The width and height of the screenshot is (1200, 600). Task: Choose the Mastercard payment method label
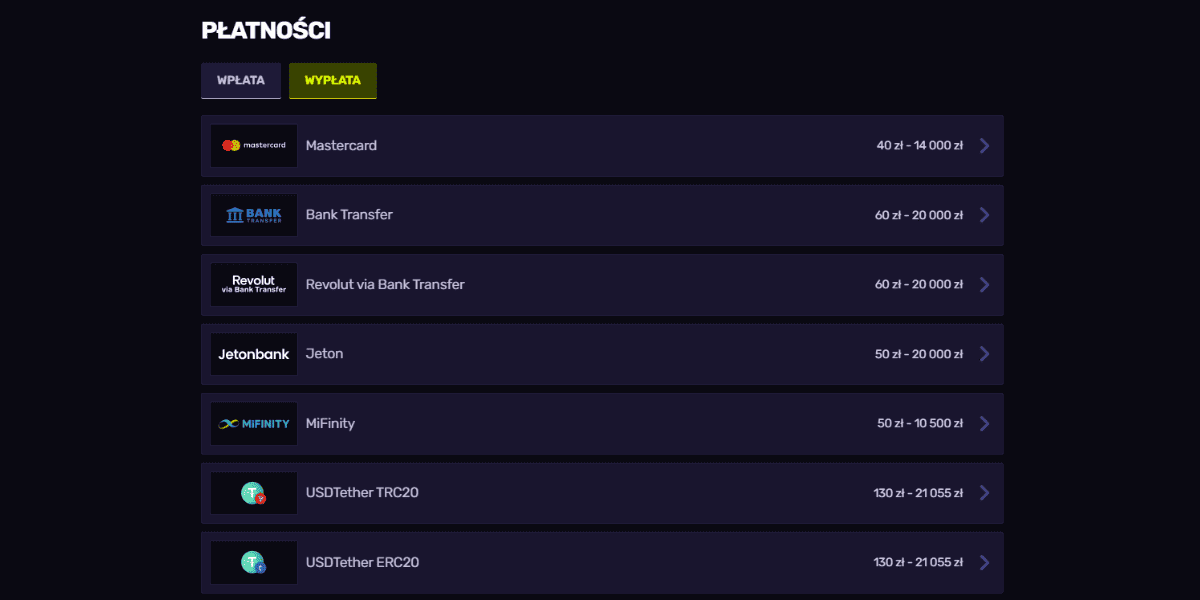coord(341,146)
